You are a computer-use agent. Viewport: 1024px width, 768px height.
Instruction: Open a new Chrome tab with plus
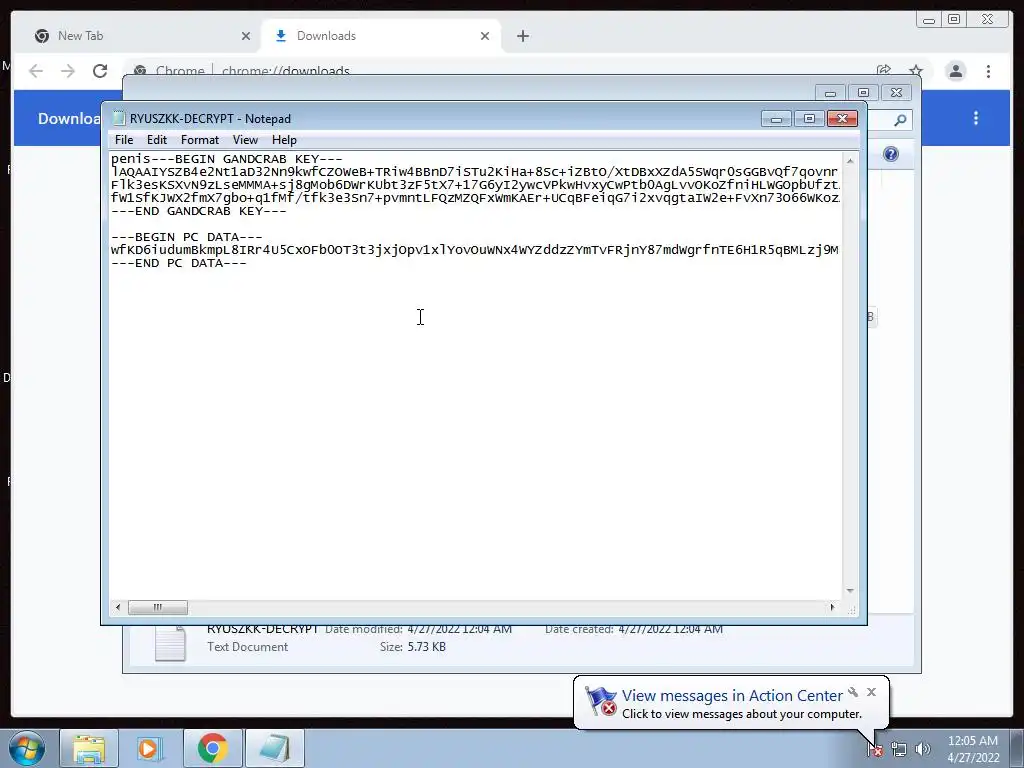click(522, 36)
